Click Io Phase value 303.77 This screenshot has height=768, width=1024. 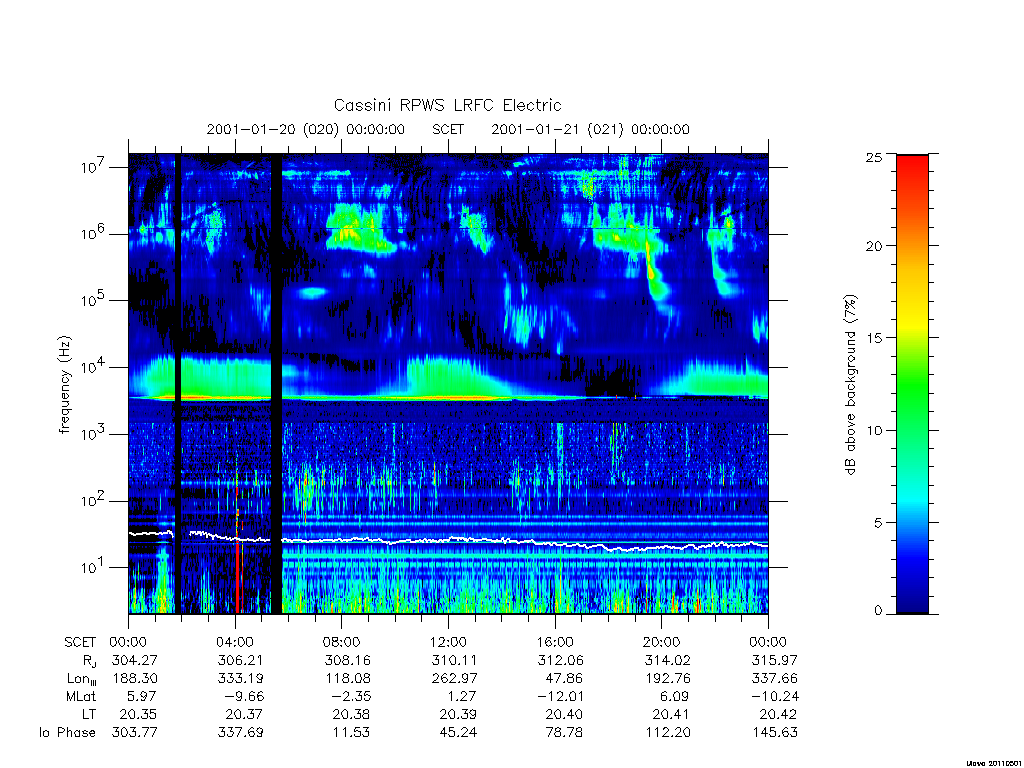[135, 733]
